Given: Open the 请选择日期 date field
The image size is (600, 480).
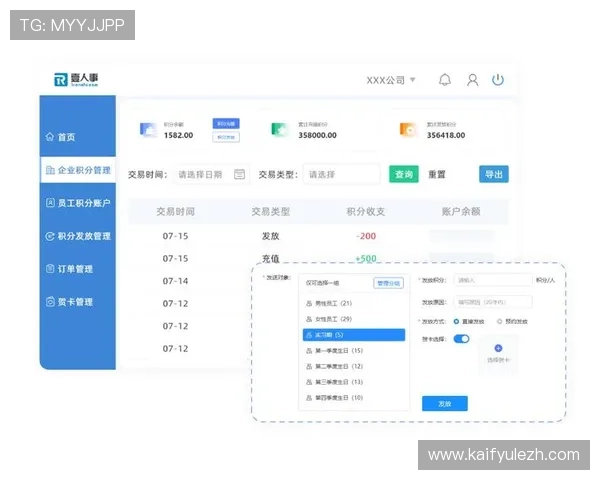Looking at the screenshot, I should [x=212, y=175].
